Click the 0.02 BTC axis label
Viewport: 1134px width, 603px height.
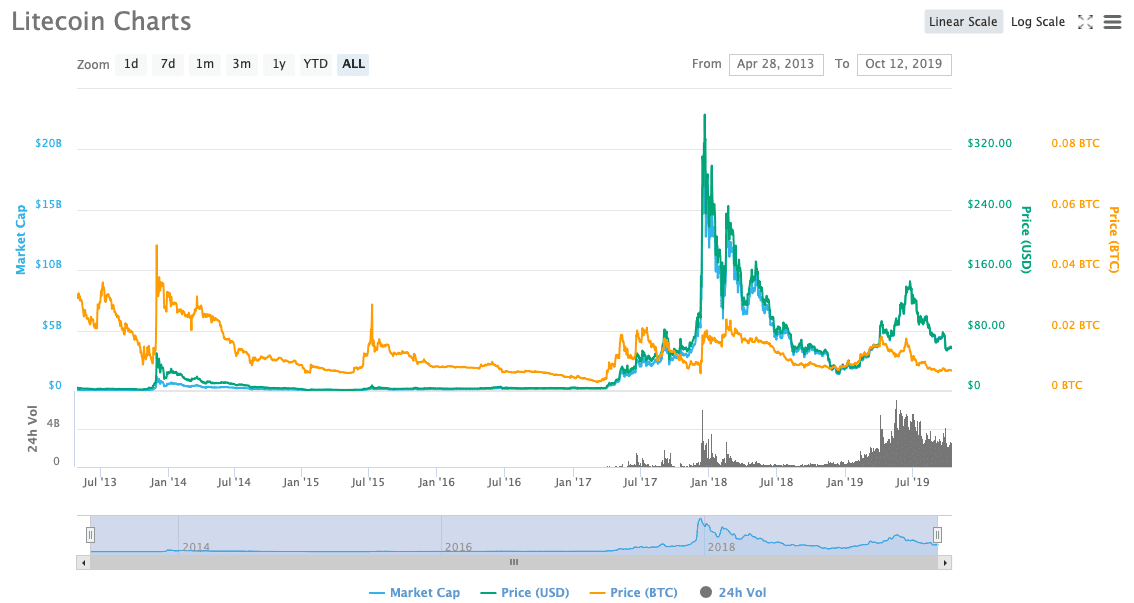[x=1075, y=325]
